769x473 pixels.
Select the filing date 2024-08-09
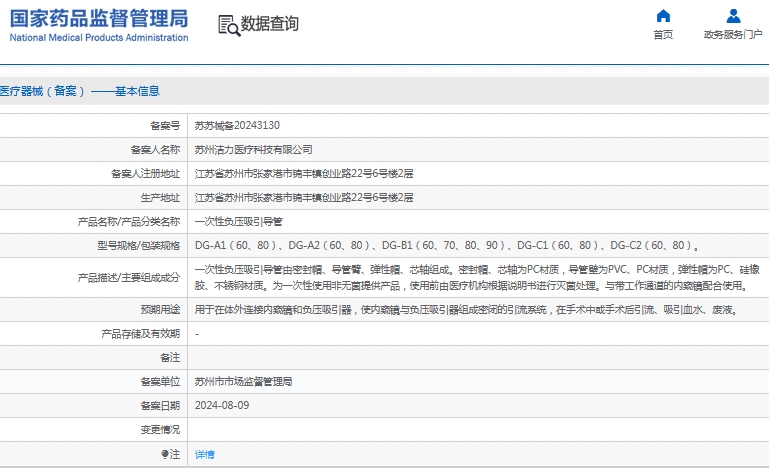[222, 406]
